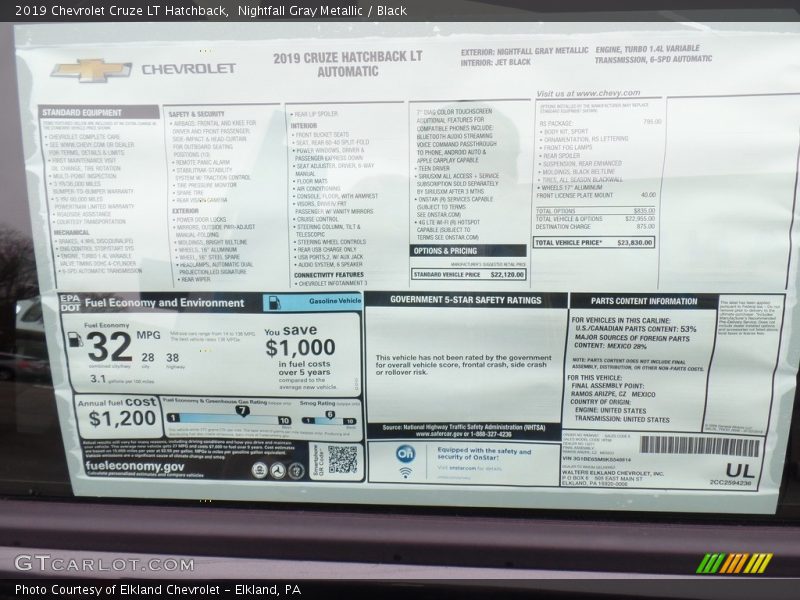Click the STANDARD VEHICLE PRICE $22,120.00 box
This screenshot has height=600, width=800.
point(469,274)
